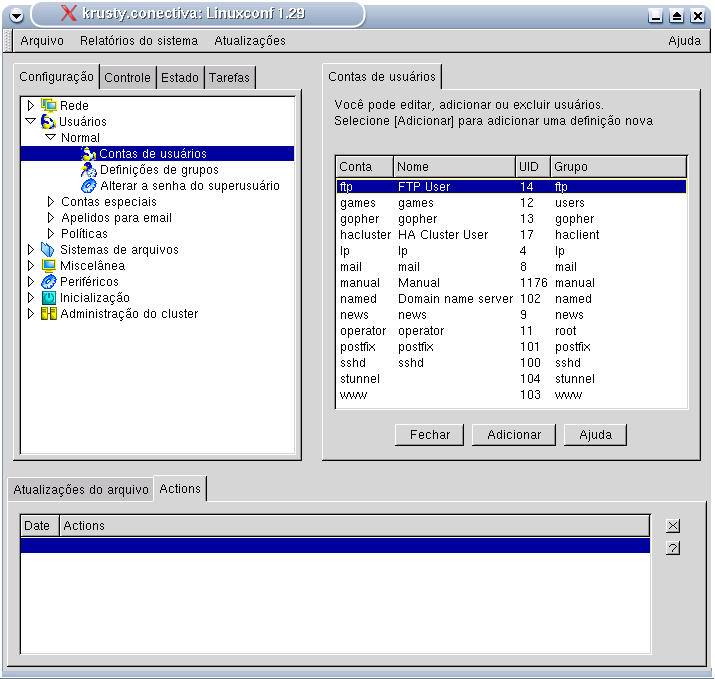Open the window menu in title bar
Screen dimensions: 715x679
tap(16, 16)
